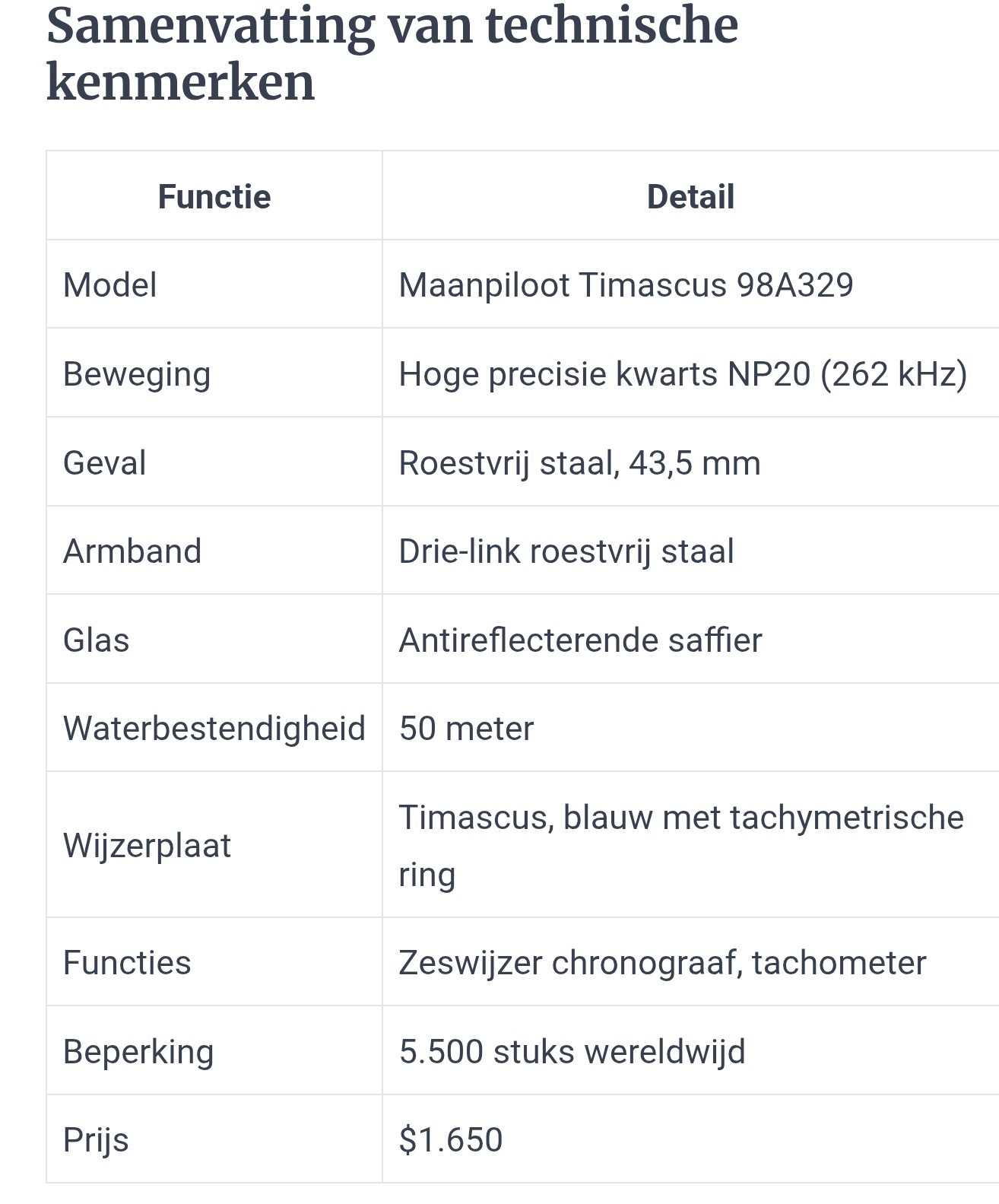
Task: Click the 5.500 stuks wereldwijd cell
Action: (x=690, y=1051)
